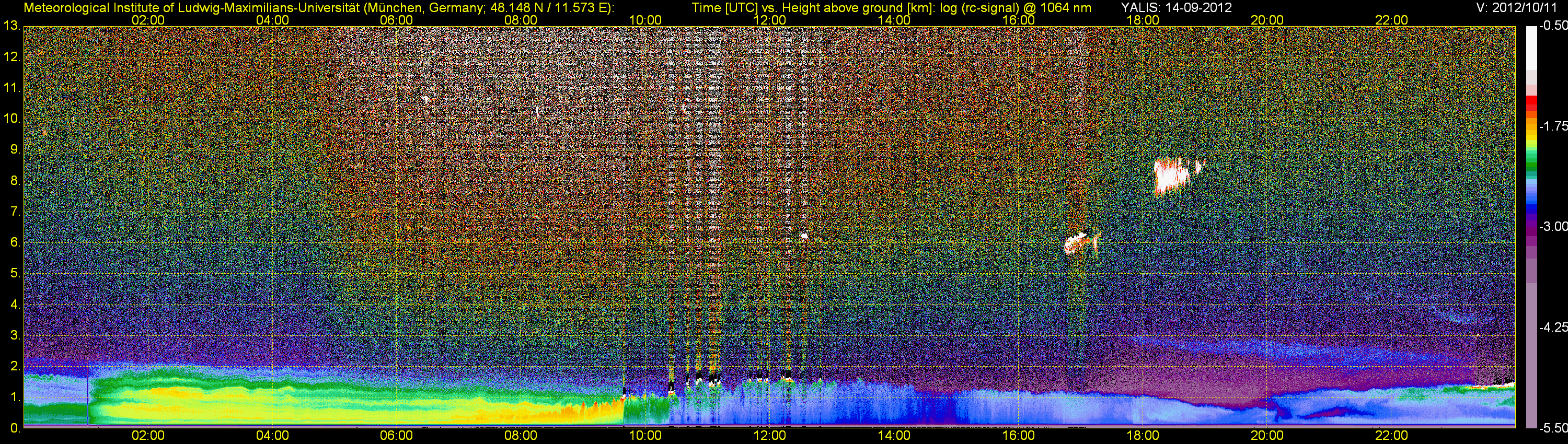Click the -5.50 colorbar scale value
The height and width of the screenshot is (444, 1568).
pos(1553,428)
